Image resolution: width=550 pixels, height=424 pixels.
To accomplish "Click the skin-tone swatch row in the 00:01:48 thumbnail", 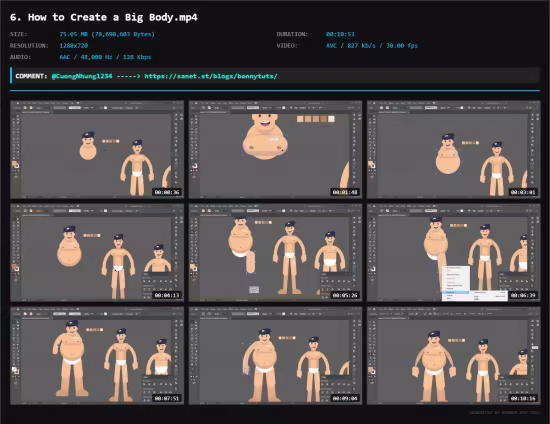I will point(316,119).
